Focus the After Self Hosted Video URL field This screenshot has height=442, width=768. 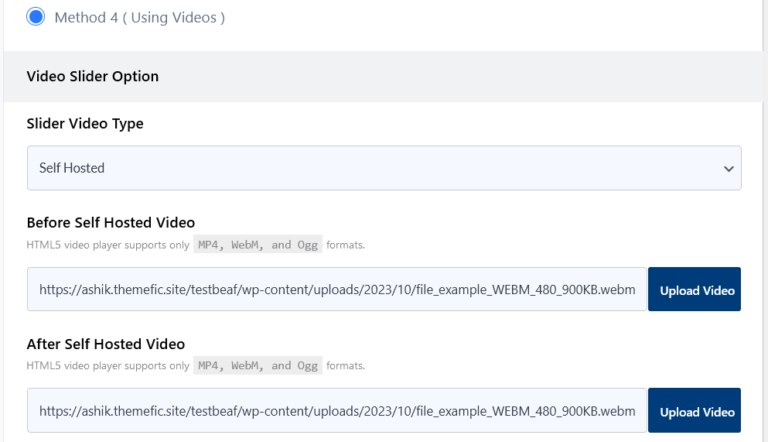pos(336,411)
